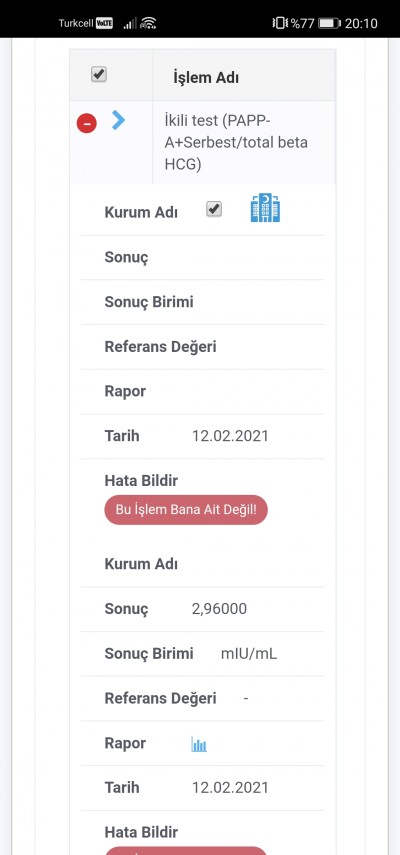
Task: Click the first Hata Bildir label
Action: pyautogui.click(x=141, y=481)
